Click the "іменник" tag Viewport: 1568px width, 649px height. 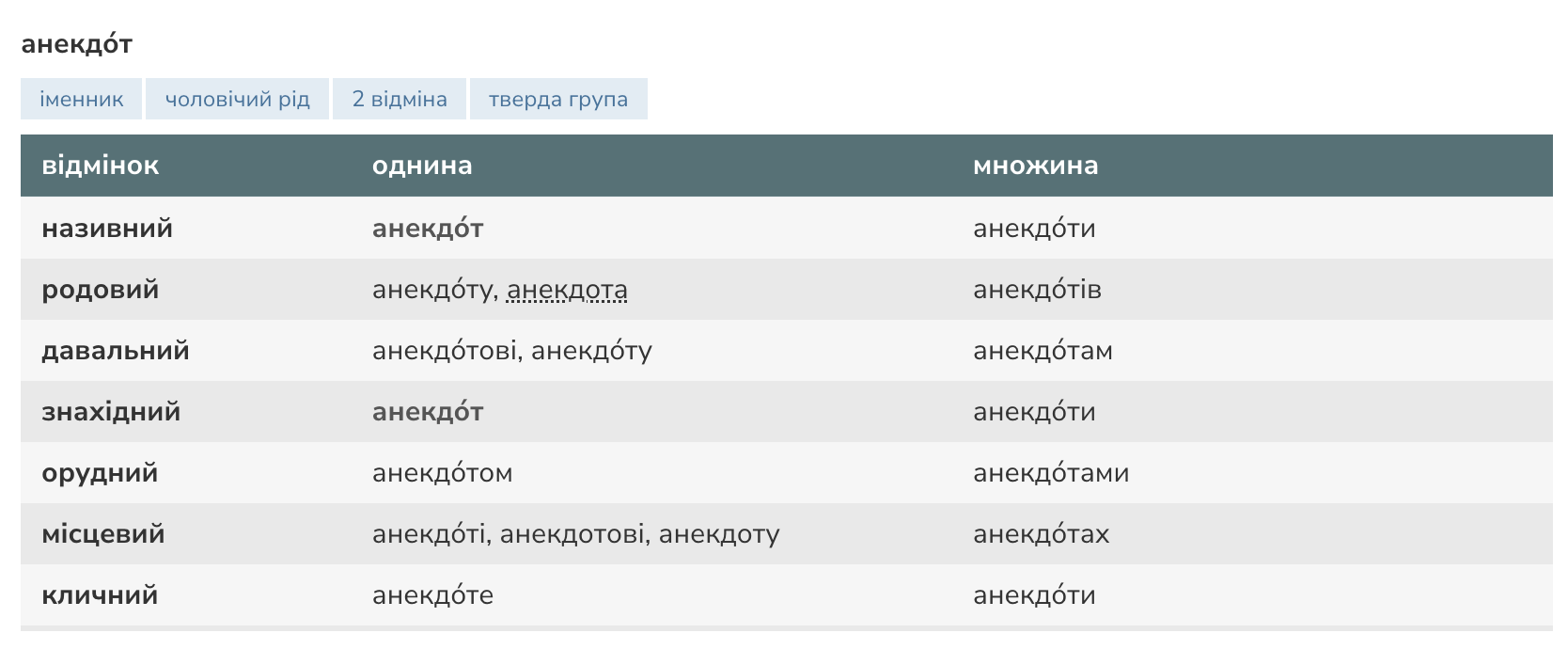click(81, 100)
